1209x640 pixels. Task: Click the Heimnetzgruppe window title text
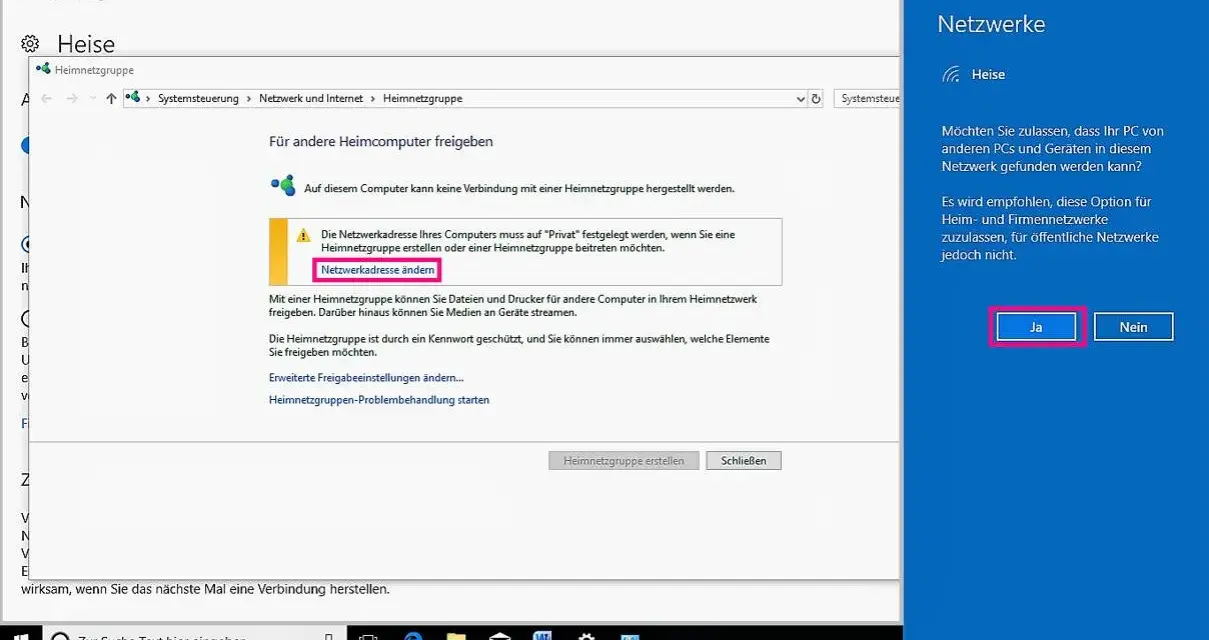tap(94, 70)
